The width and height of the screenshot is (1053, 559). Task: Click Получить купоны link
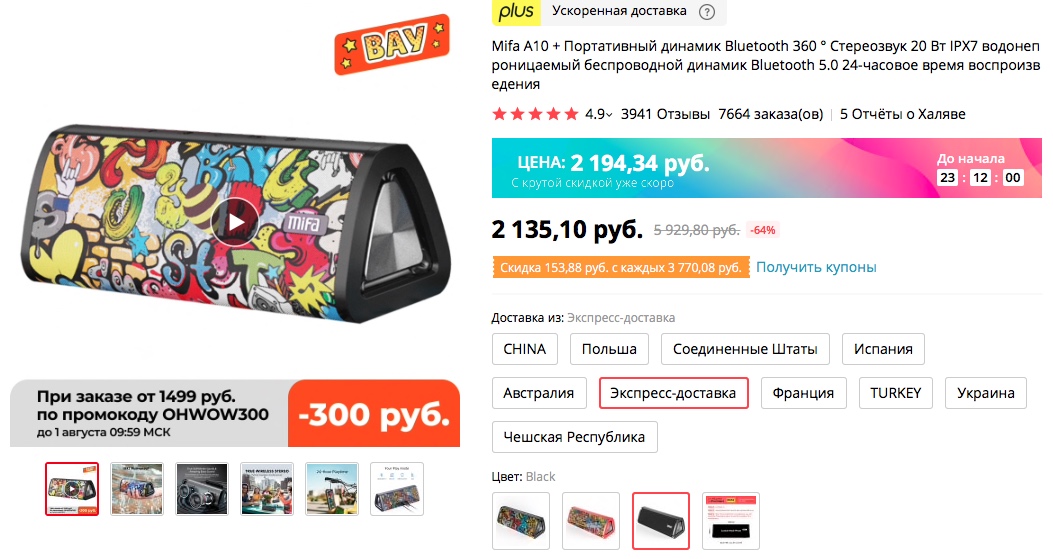click(x=816, y=267)
